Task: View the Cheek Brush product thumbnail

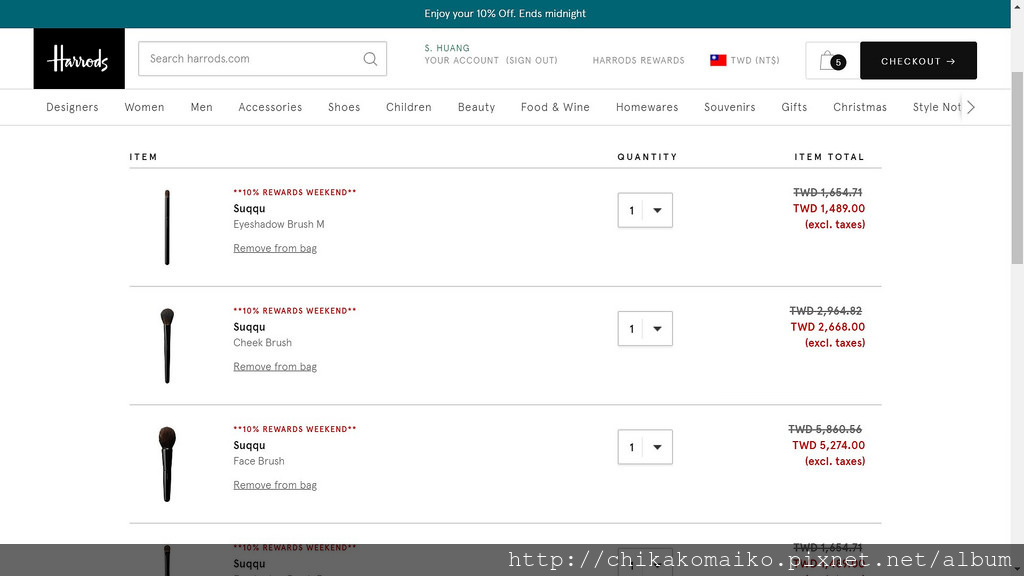Action: 167,345
